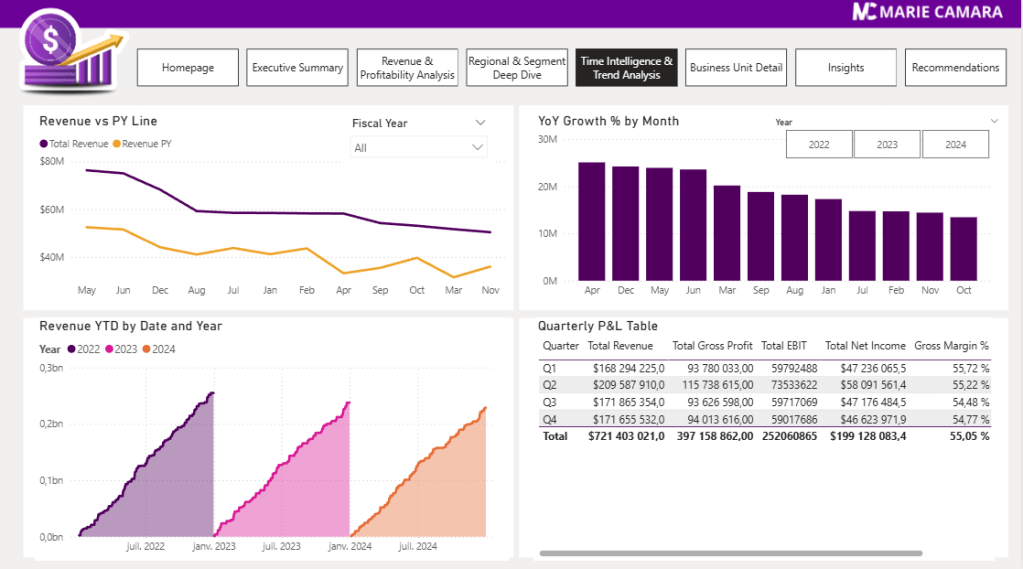Filter by year 2022 slicer tile
The image size is (1023, 569).
coord(819,144)
